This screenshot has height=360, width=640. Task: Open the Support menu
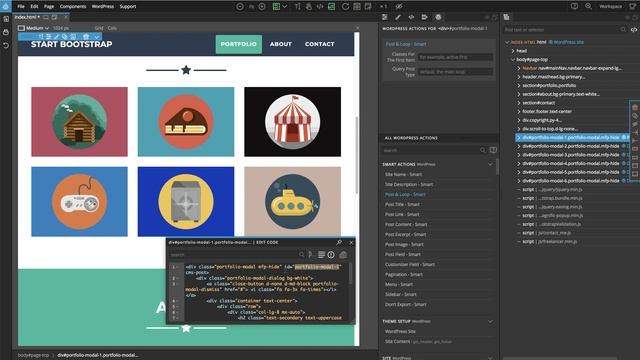(128, 7)
